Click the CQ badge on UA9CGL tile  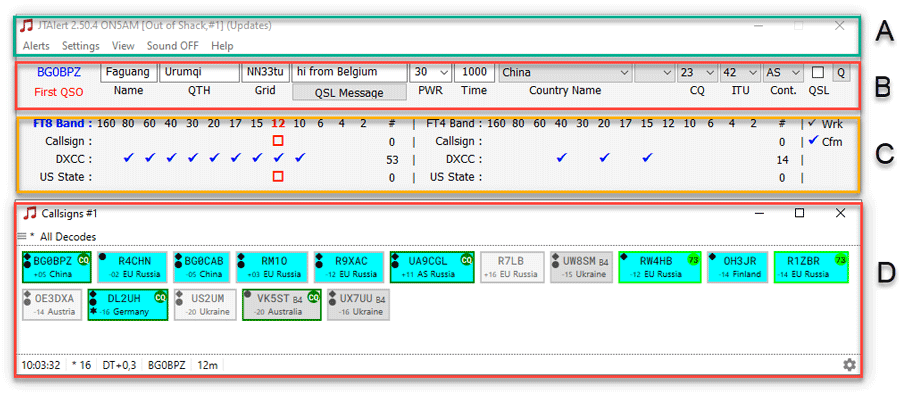click(467, 260)
